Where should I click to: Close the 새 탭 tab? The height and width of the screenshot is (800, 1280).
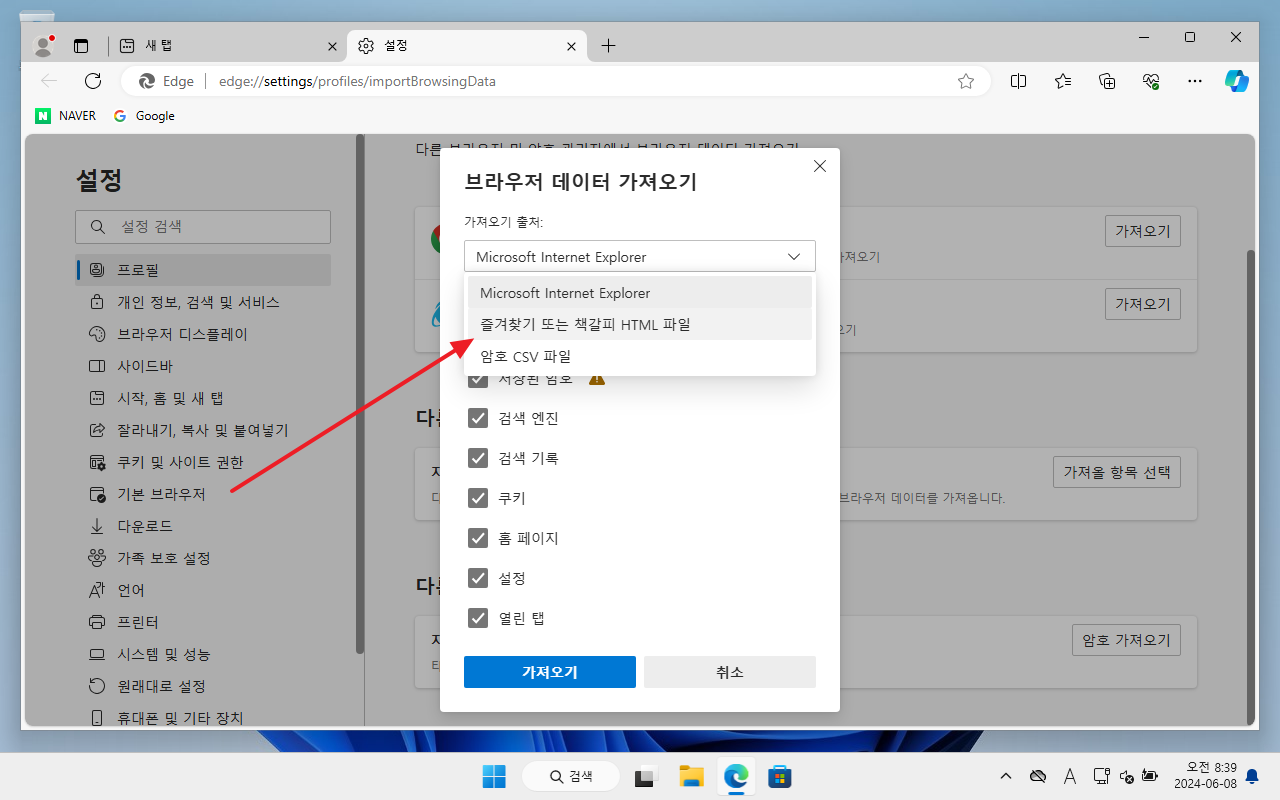point(332,46)
